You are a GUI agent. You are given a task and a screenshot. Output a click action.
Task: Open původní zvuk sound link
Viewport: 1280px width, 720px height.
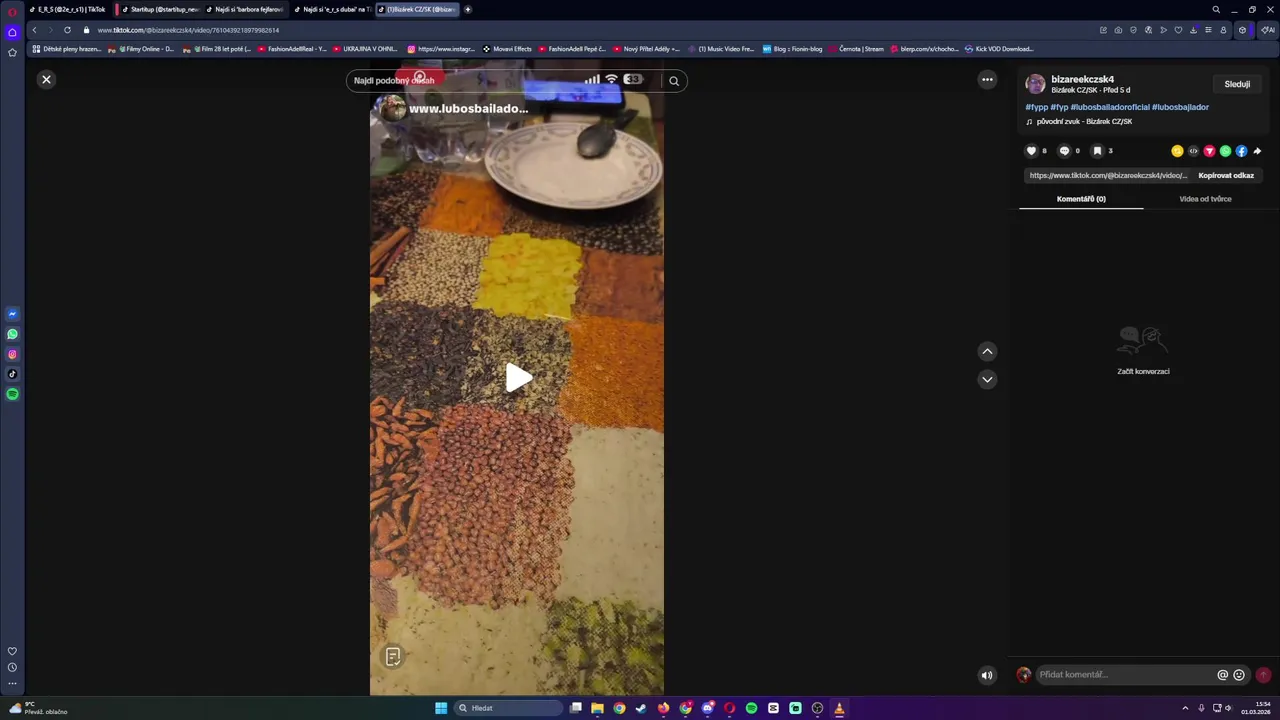coord(1084,122)
